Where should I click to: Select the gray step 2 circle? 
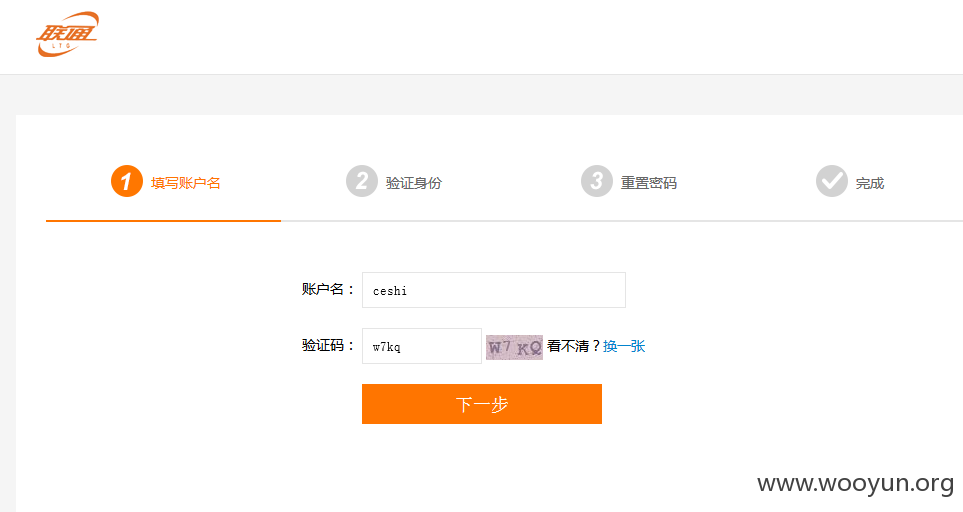coord(362,181)
